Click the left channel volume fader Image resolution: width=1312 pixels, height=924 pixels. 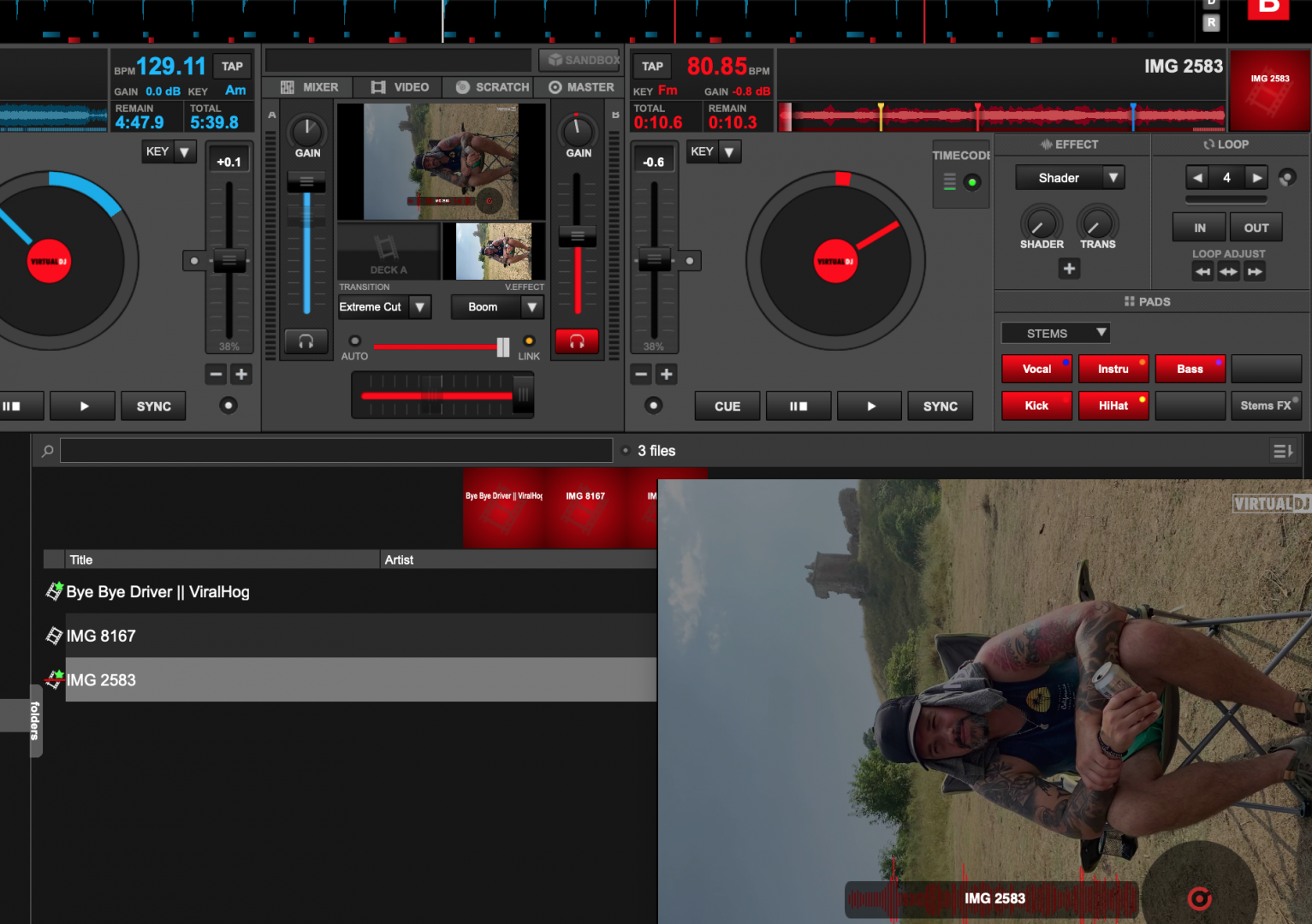pos(306,181)
